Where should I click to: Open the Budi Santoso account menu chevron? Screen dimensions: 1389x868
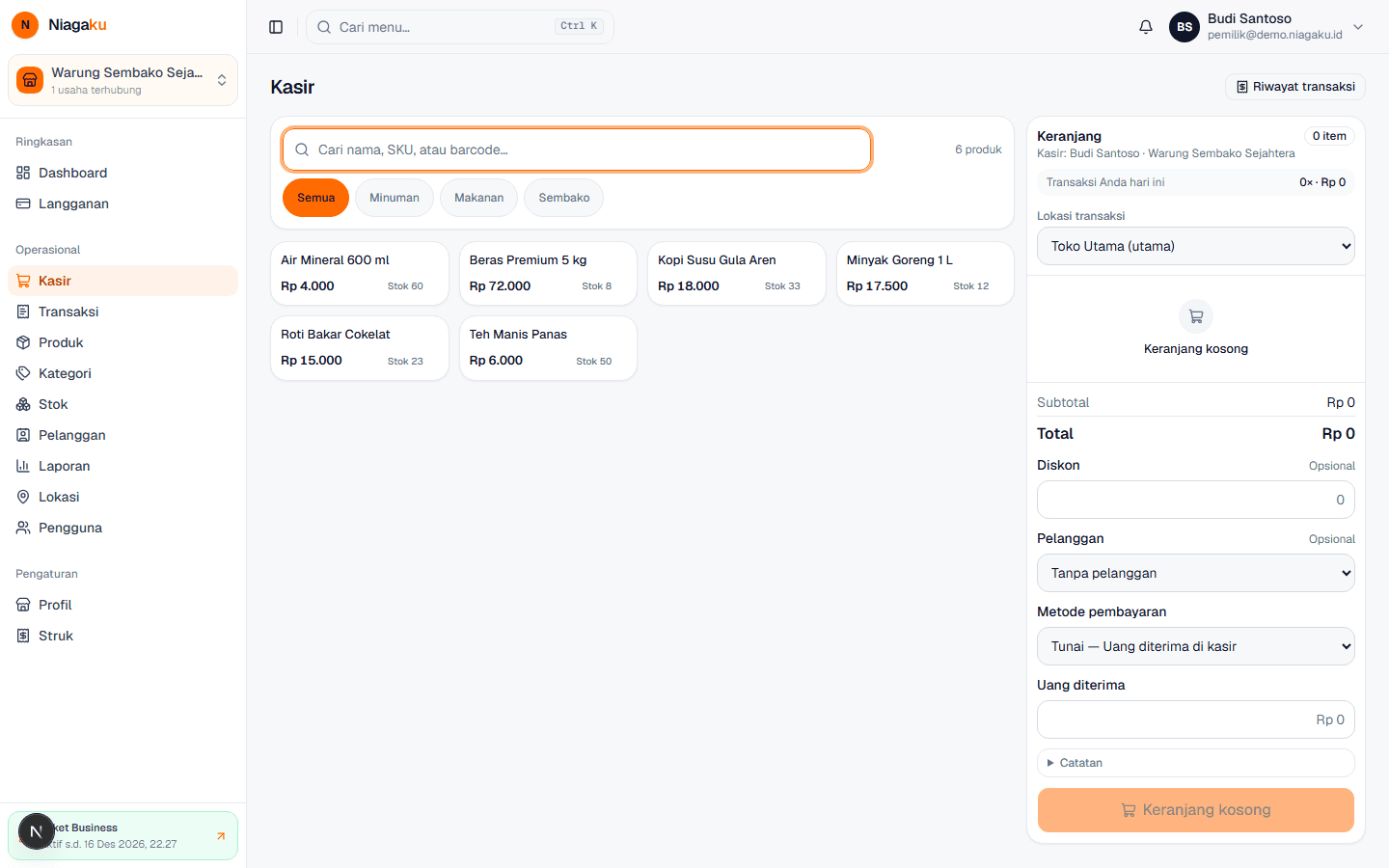1358,27
